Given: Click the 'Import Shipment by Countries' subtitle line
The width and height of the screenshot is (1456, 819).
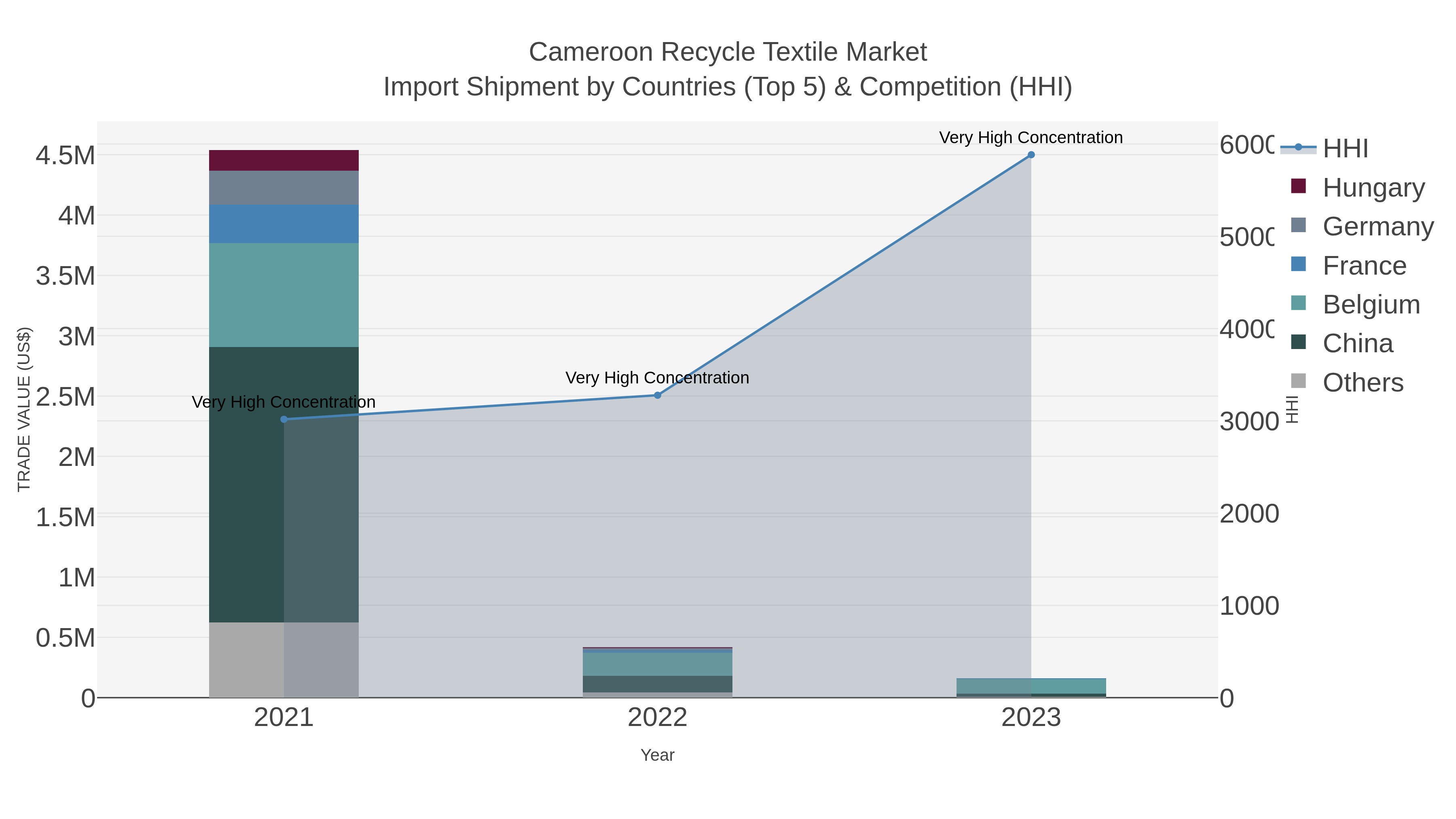Looking at the screenshot, I should coord(728,87).
